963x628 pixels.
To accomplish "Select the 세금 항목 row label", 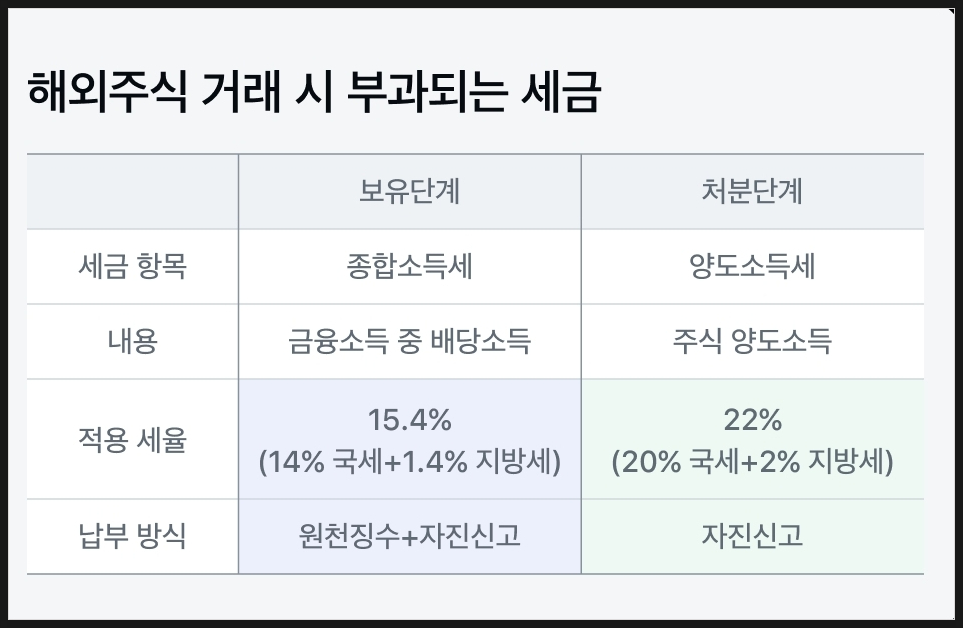I will [132, 267].
